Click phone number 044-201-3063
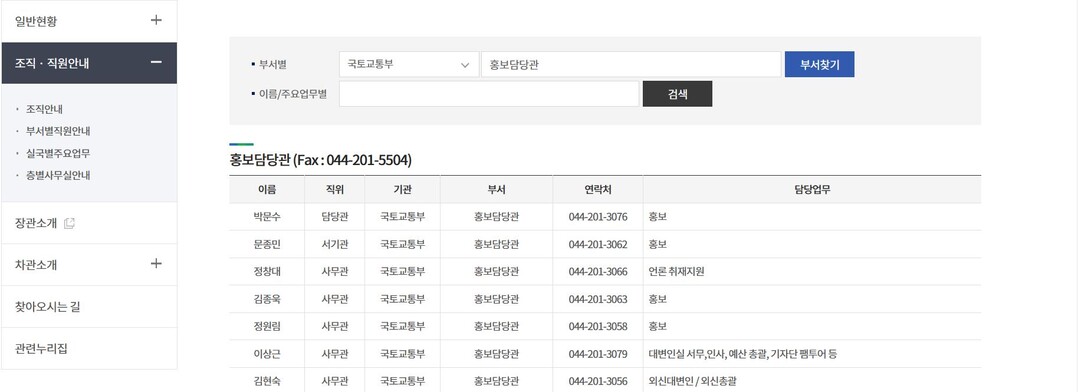Viewport: 1078px width, 392px height. click(x=598, y=299)
